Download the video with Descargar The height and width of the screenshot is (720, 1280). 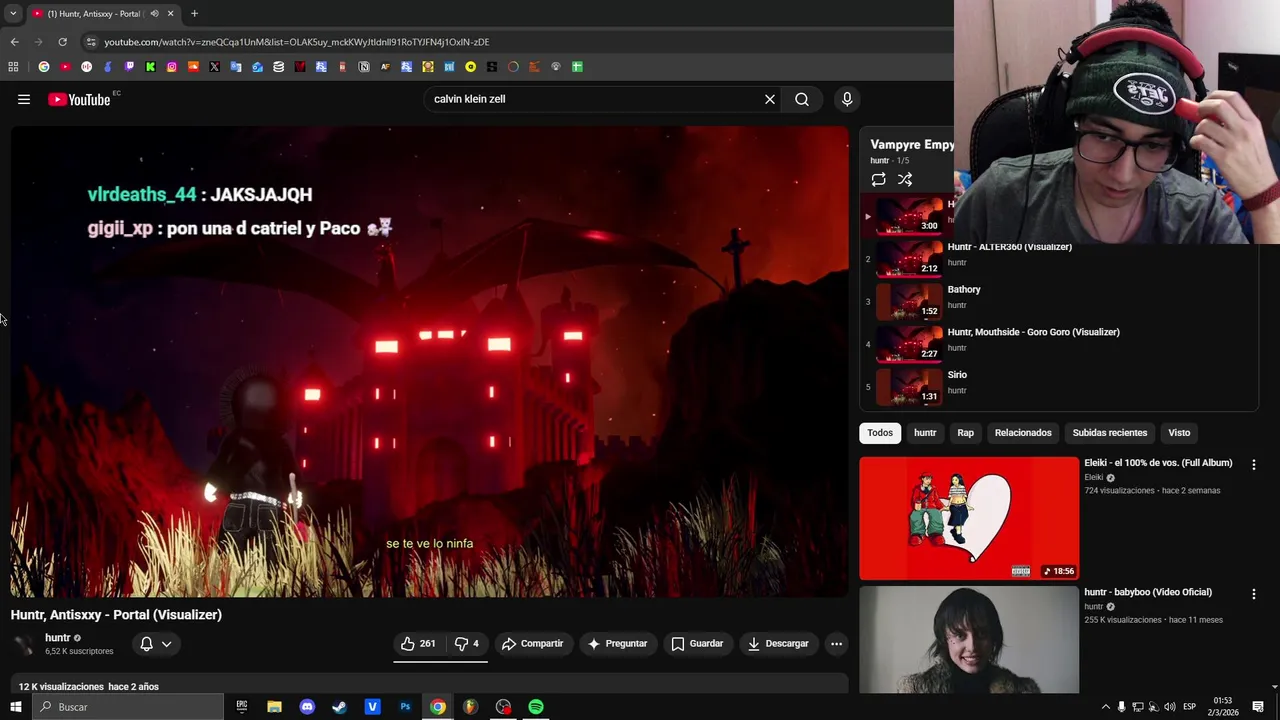click(778, 643)
